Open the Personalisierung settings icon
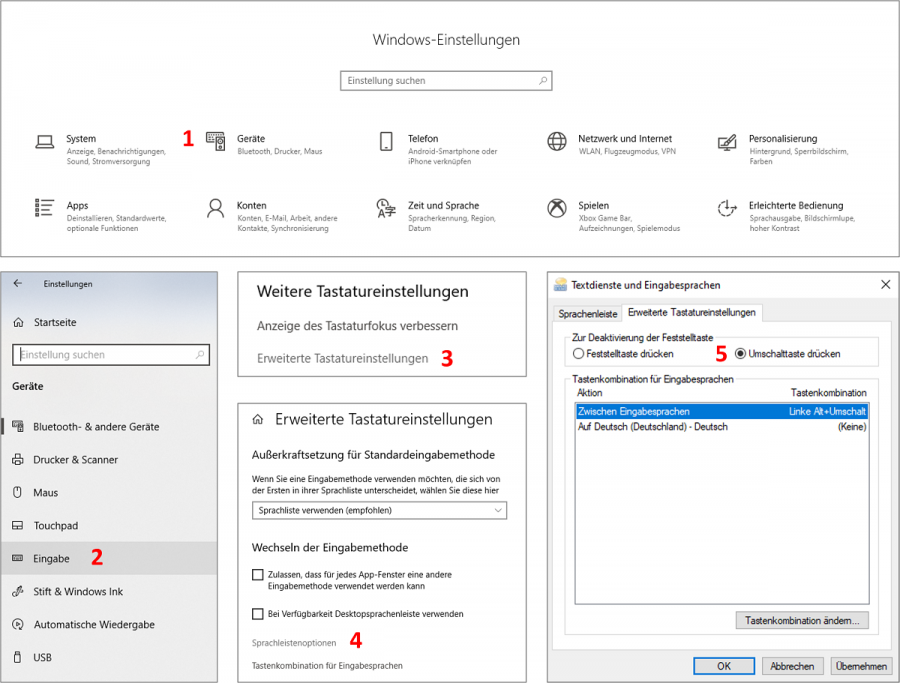This screenshot has height=683, width=900. point(727,142)
